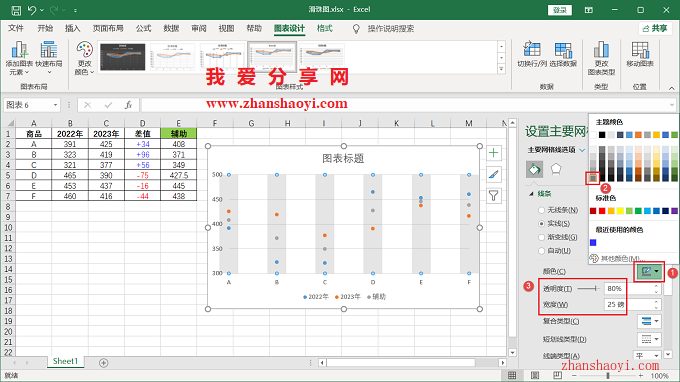Screen dimensions: 680x382
Task: Select the Fill & Line paint bucket tab
Action: click(534, 169)
